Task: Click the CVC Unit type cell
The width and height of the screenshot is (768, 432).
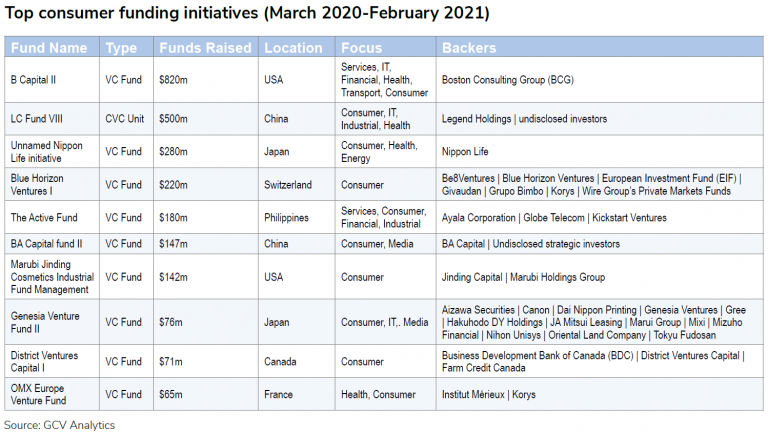Action: [x=125, y=119]
